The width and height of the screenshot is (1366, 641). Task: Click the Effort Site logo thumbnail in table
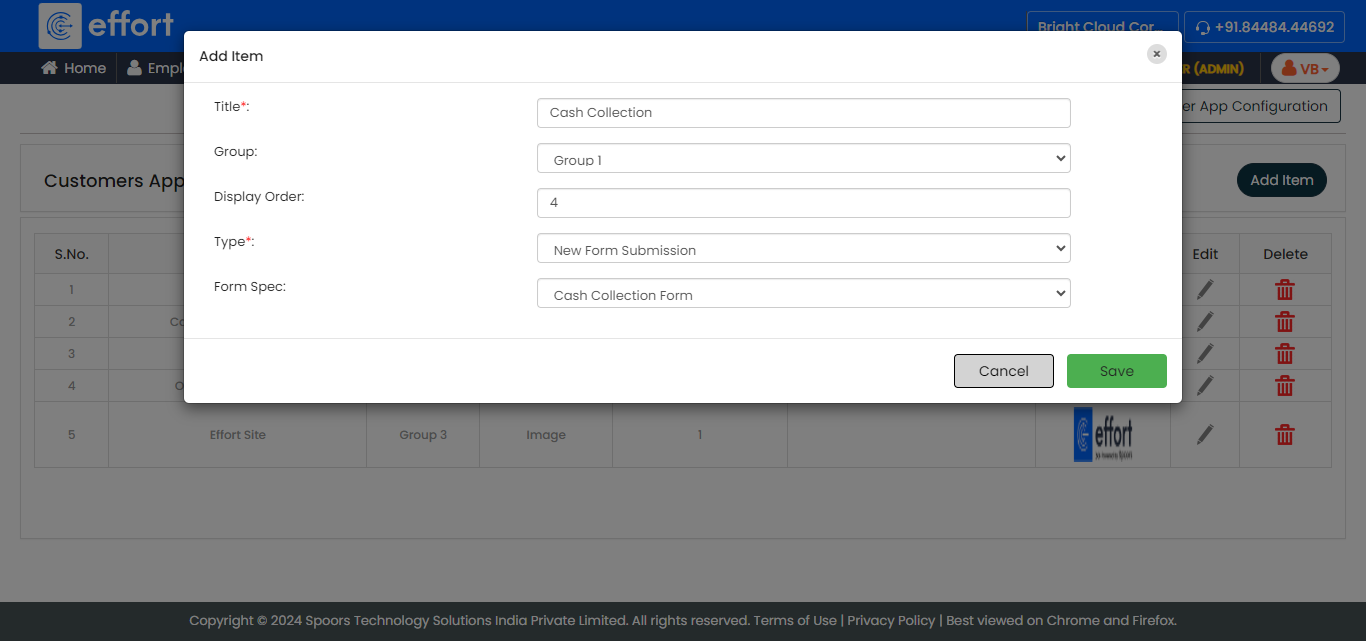pos(1103,434)
